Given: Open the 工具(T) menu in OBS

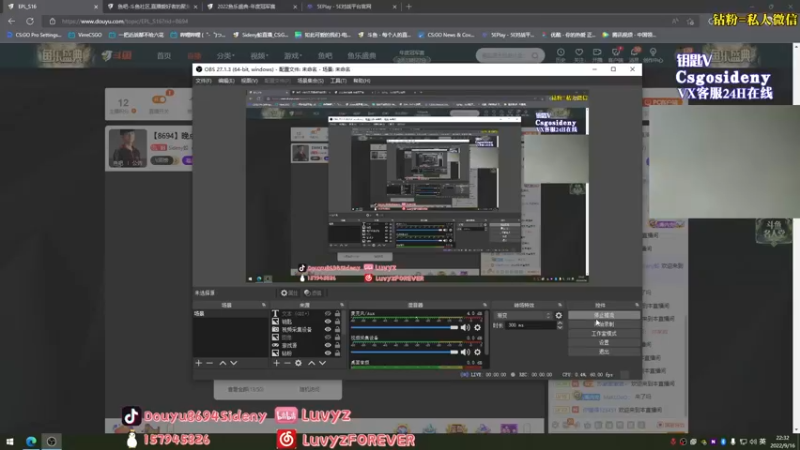Looking at the screenshot, I should (x=338, y=81).
